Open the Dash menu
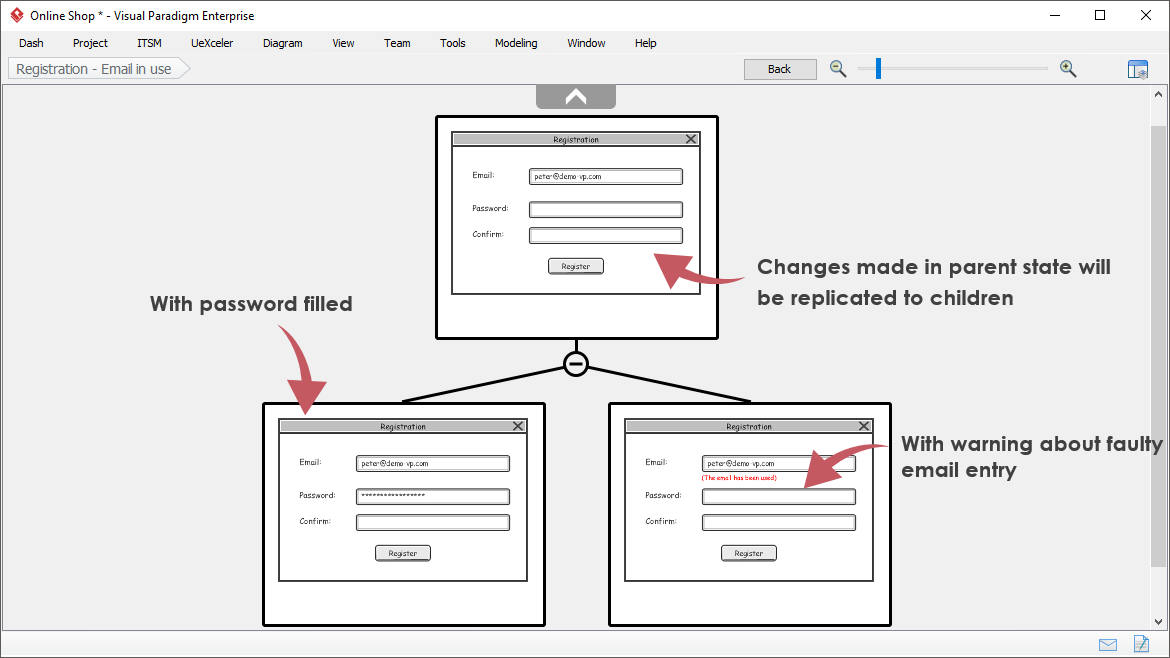 tap(31, 43)
